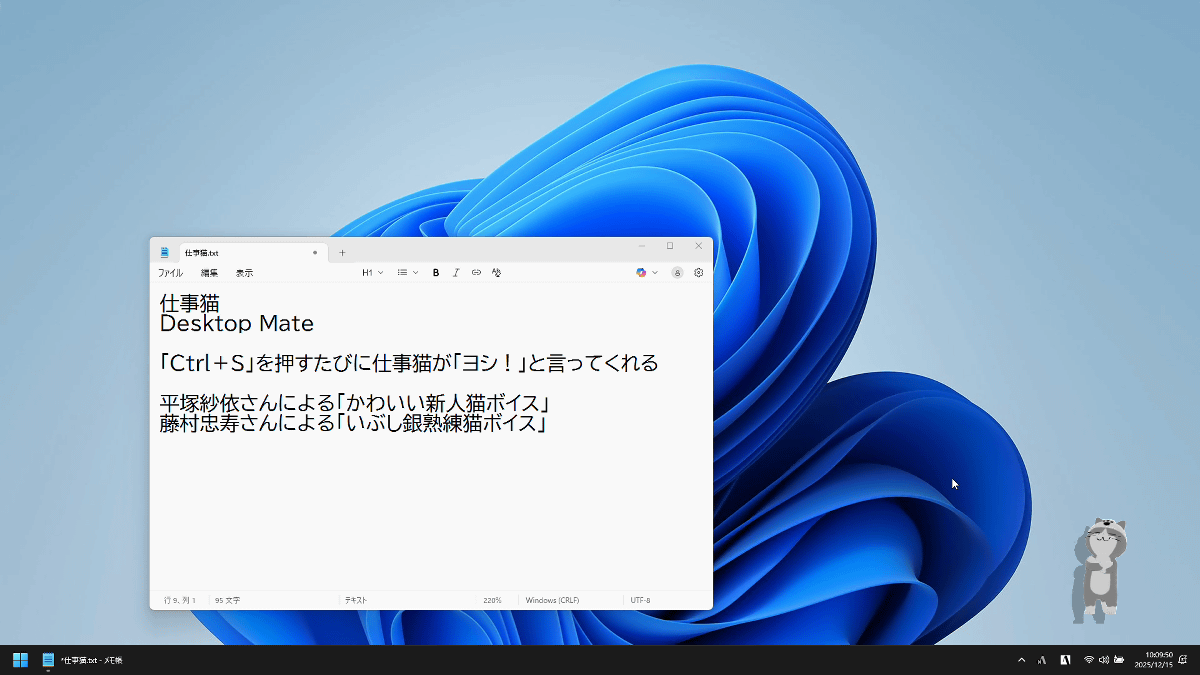Click the Wi-Fi network tray icon
This screenshot has width=1200, height=675.
click(1089, 660)
